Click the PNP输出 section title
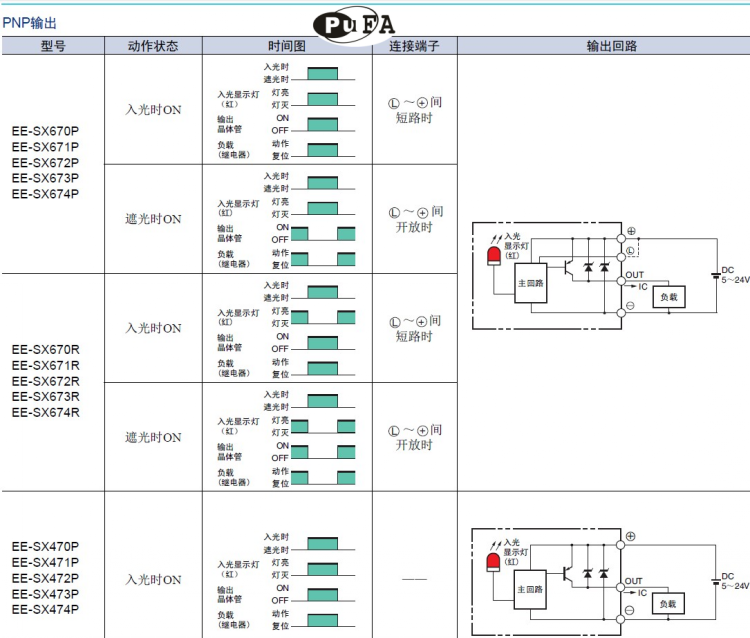This screenshot has width=750, height=638. click(30, 22)
